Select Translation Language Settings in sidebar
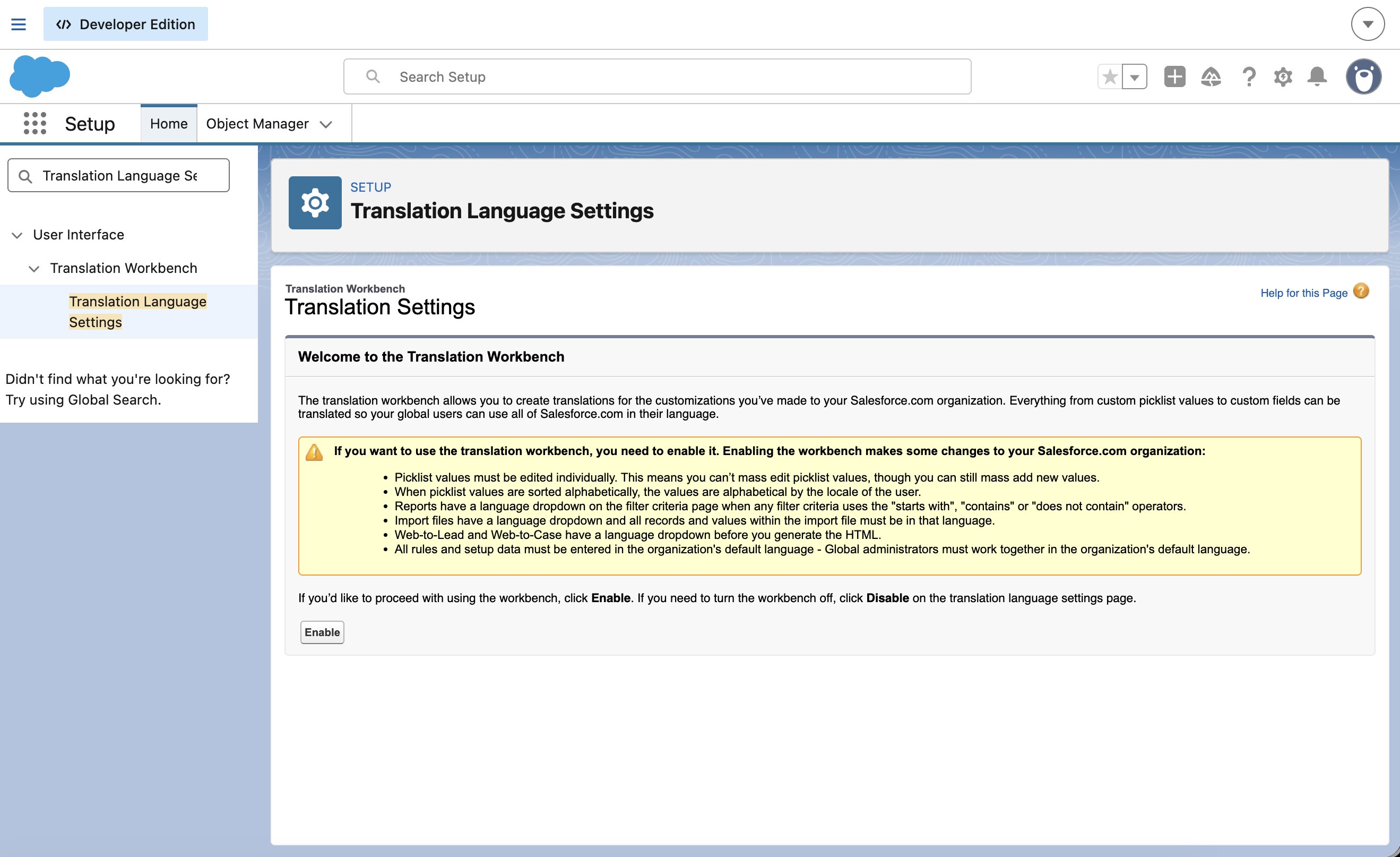This screenshot has height=857, width=1400. click(x=137, y=312)
